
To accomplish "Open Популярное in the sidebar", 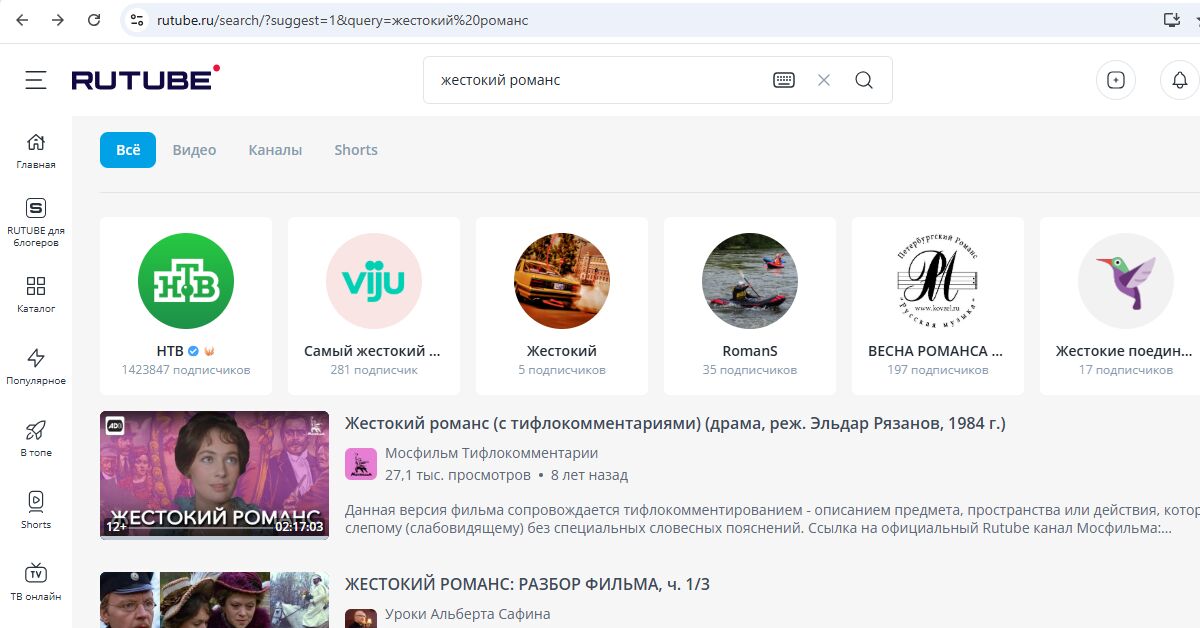I will tap(36, 367).
